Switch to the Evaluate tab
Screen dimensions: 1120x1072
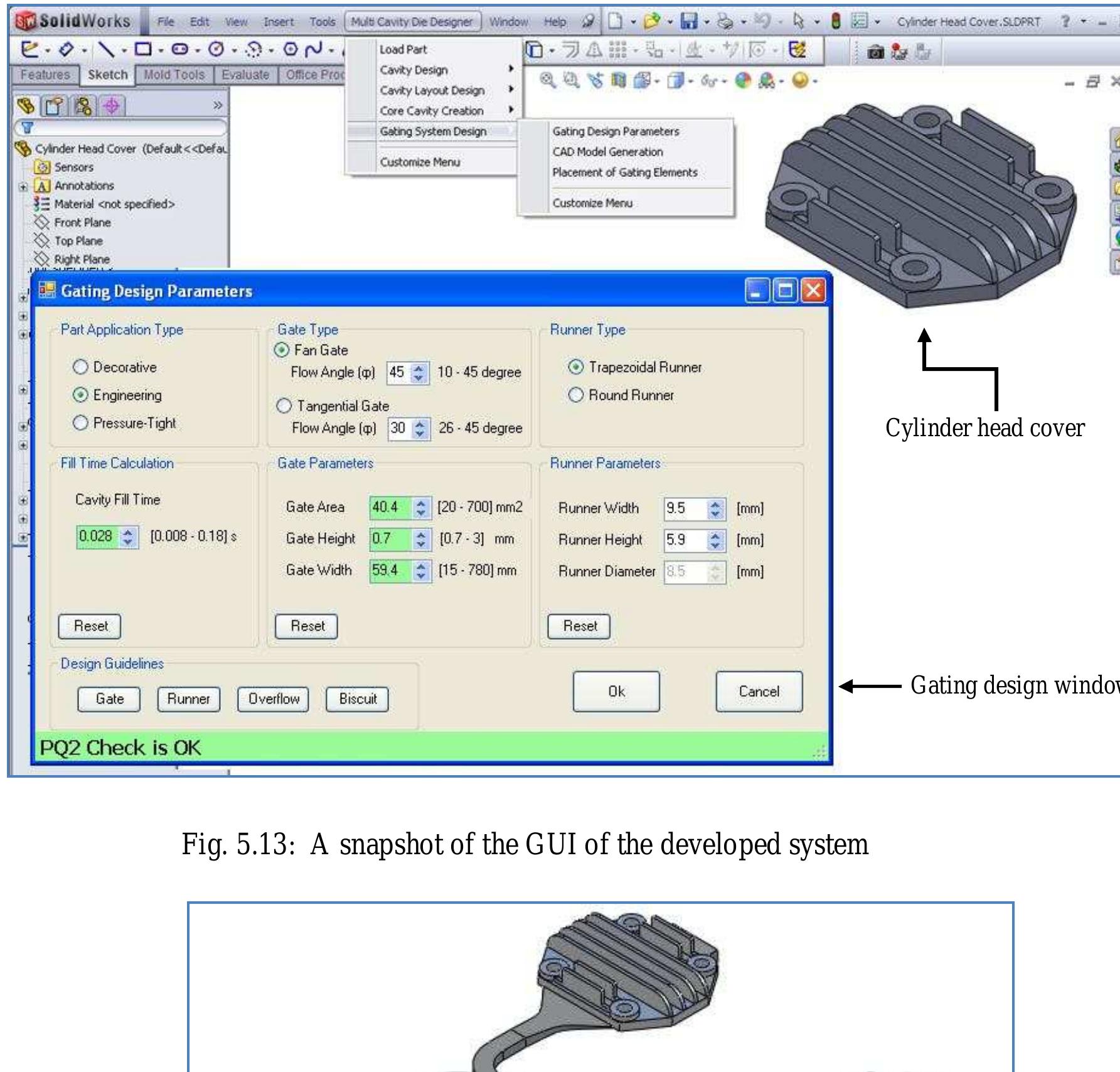pos(245,75)
